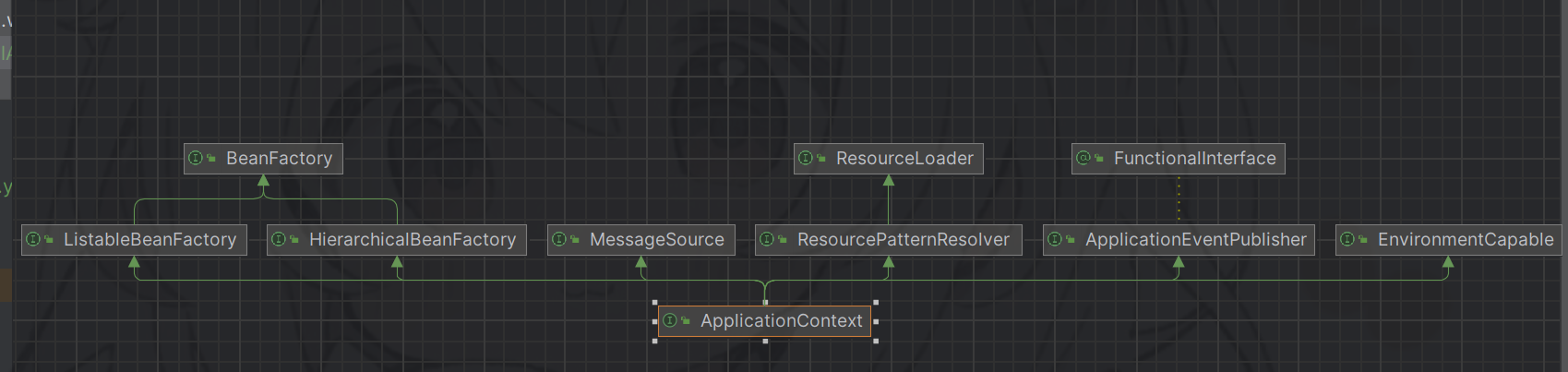Image resolution: width=1568 pixels, height=372 pixels.
Task: Click the bottom-right corner handle of ApplicationContext
Action: tap(876, 341)
